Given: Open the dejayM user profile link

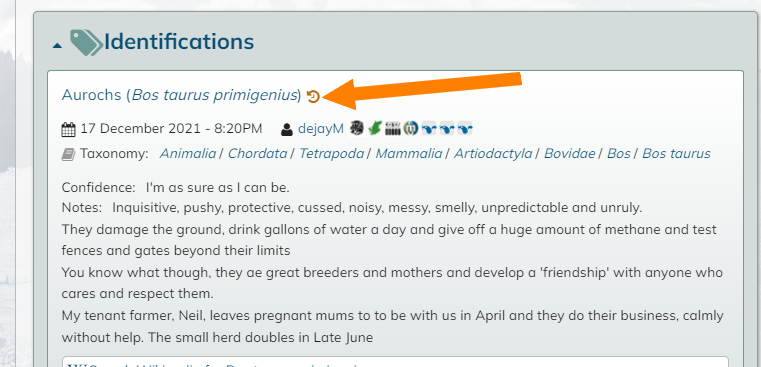Looking at the screenshot, I should click(321, 129).
